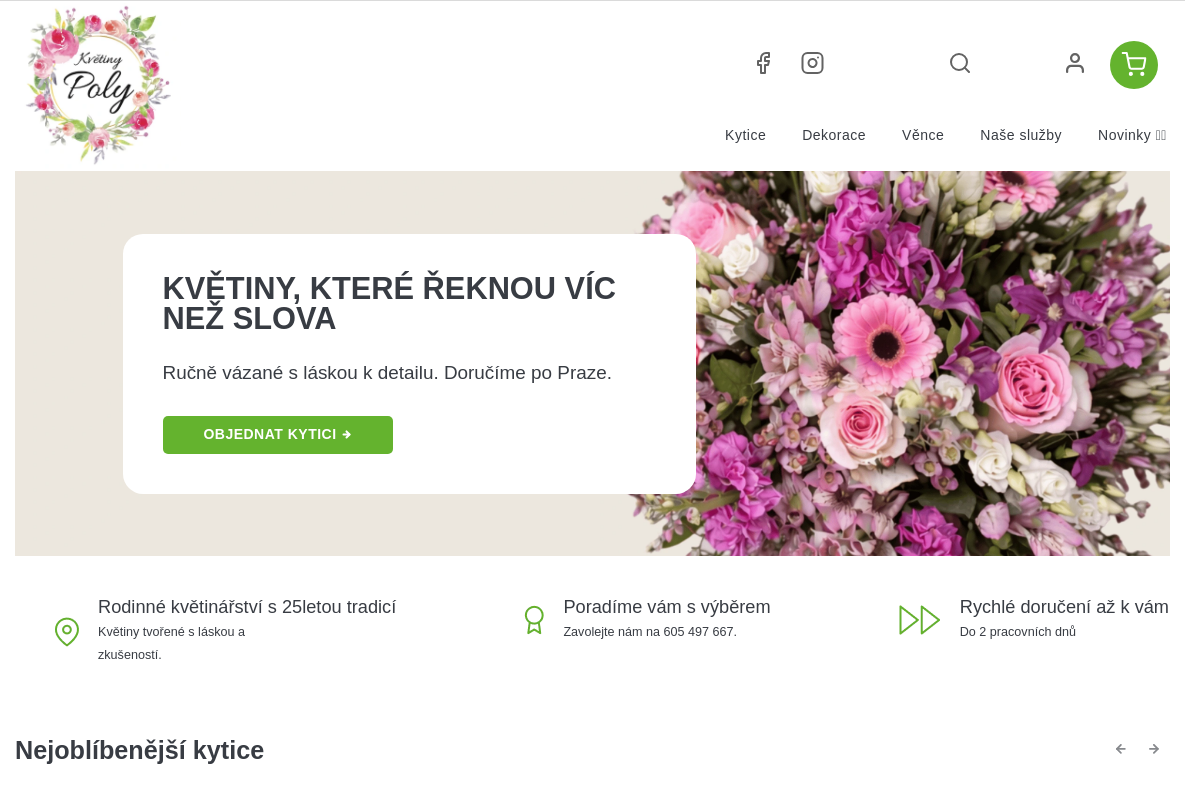The width and height of the screenshot is (1200, 800).
Task: Click the Nejoblíbenější kytice heading
Action: tap(139, 750)
